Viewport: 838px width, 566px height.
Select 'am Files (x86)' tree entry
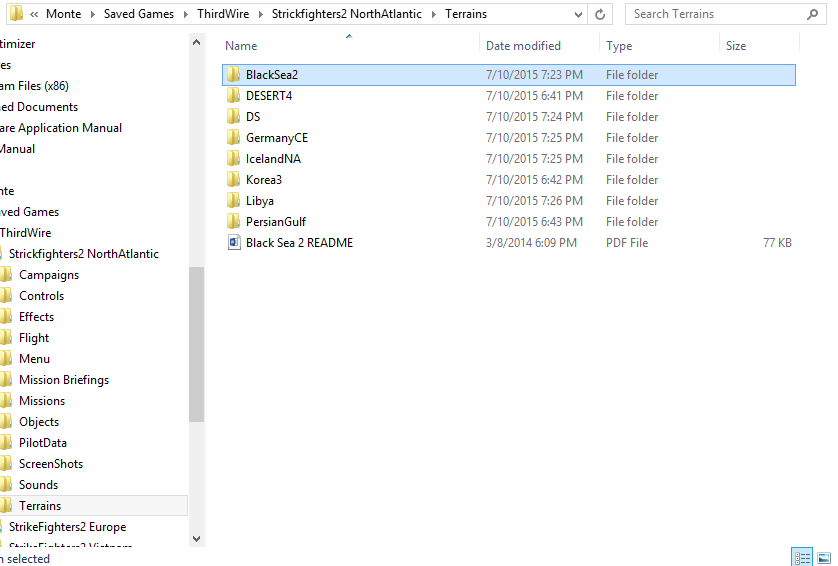pyautogui.click(x=34, y=86)
